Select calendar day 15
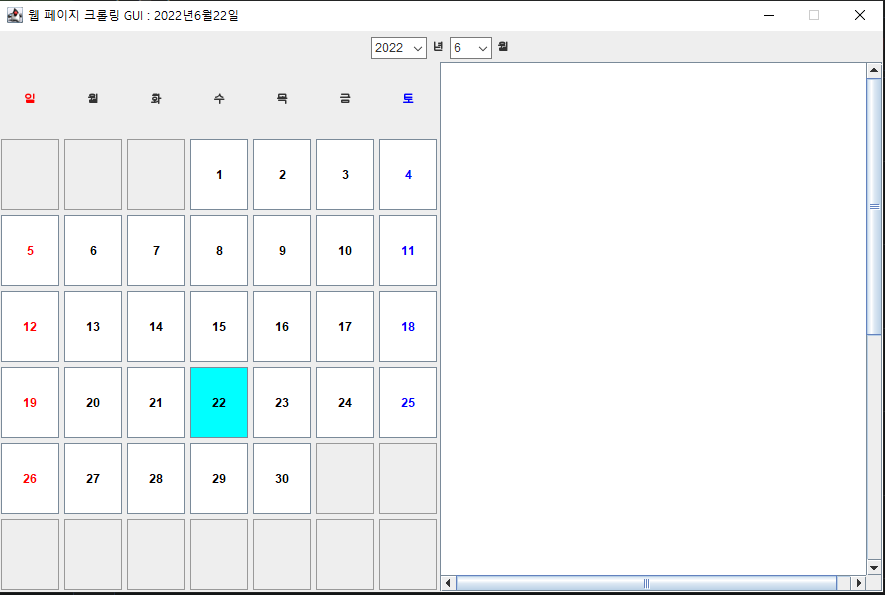 (x=219, y=326)
